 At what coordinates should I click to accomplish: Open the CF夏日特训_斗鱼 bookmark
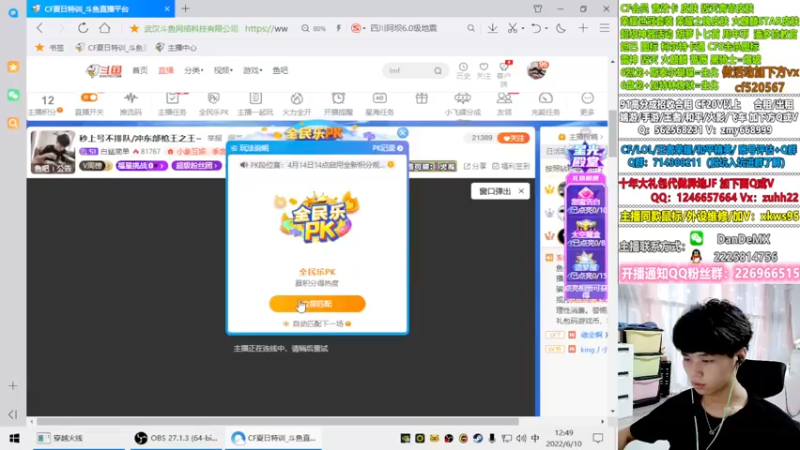click(x=111, y=47)
